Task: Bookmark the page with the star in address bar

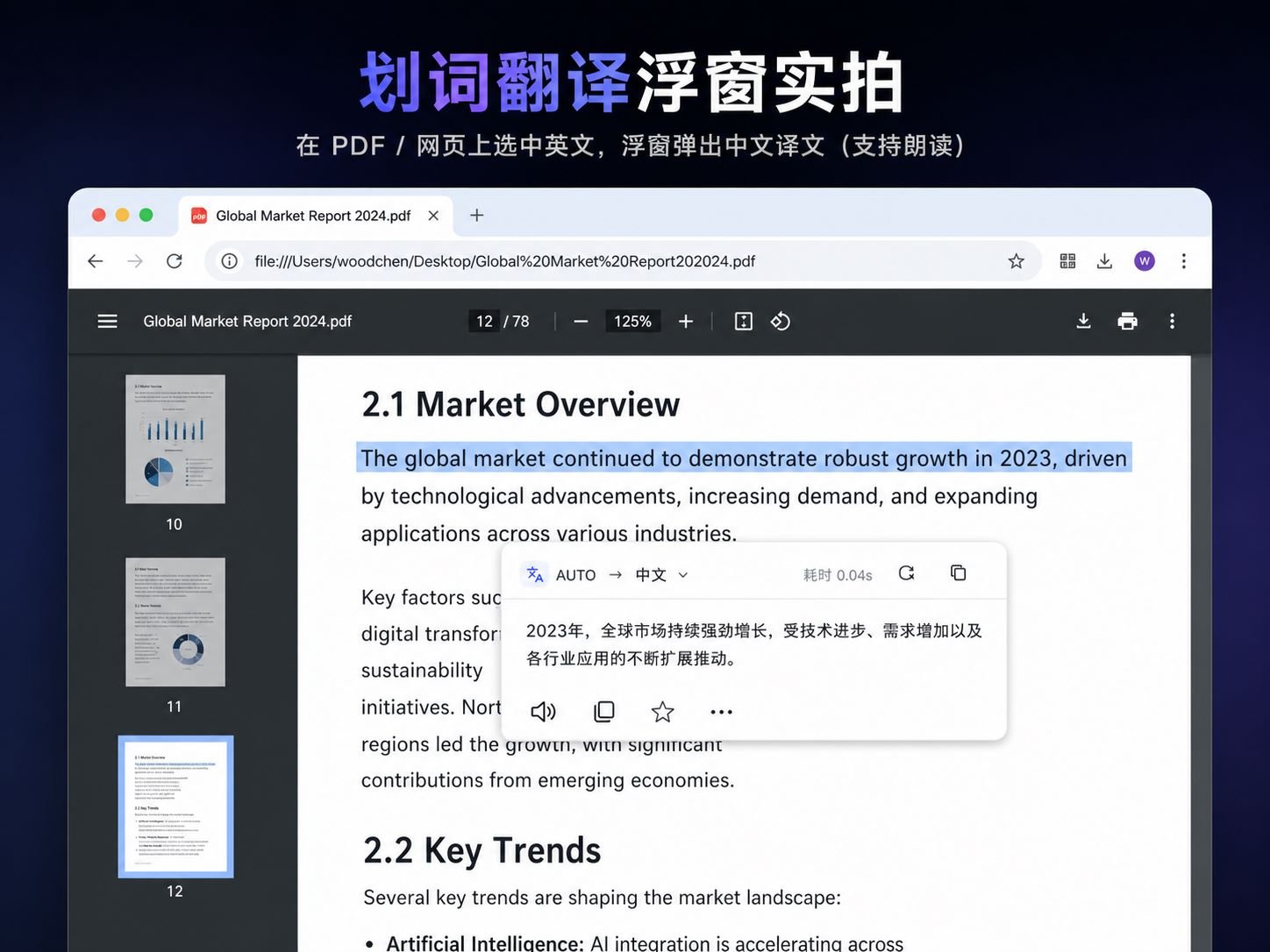Action: pos(1016,260)
